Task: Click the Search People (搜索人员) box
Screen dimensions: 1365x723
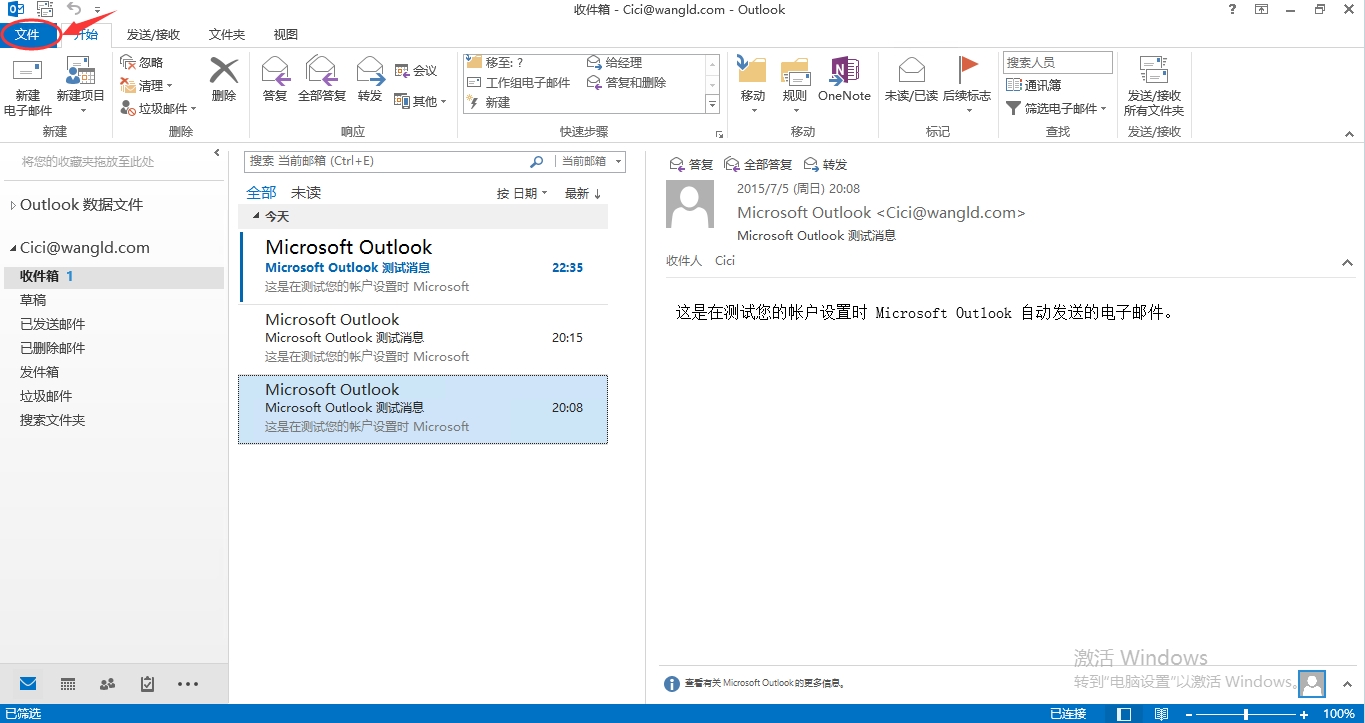Action: coord(1058,62)
